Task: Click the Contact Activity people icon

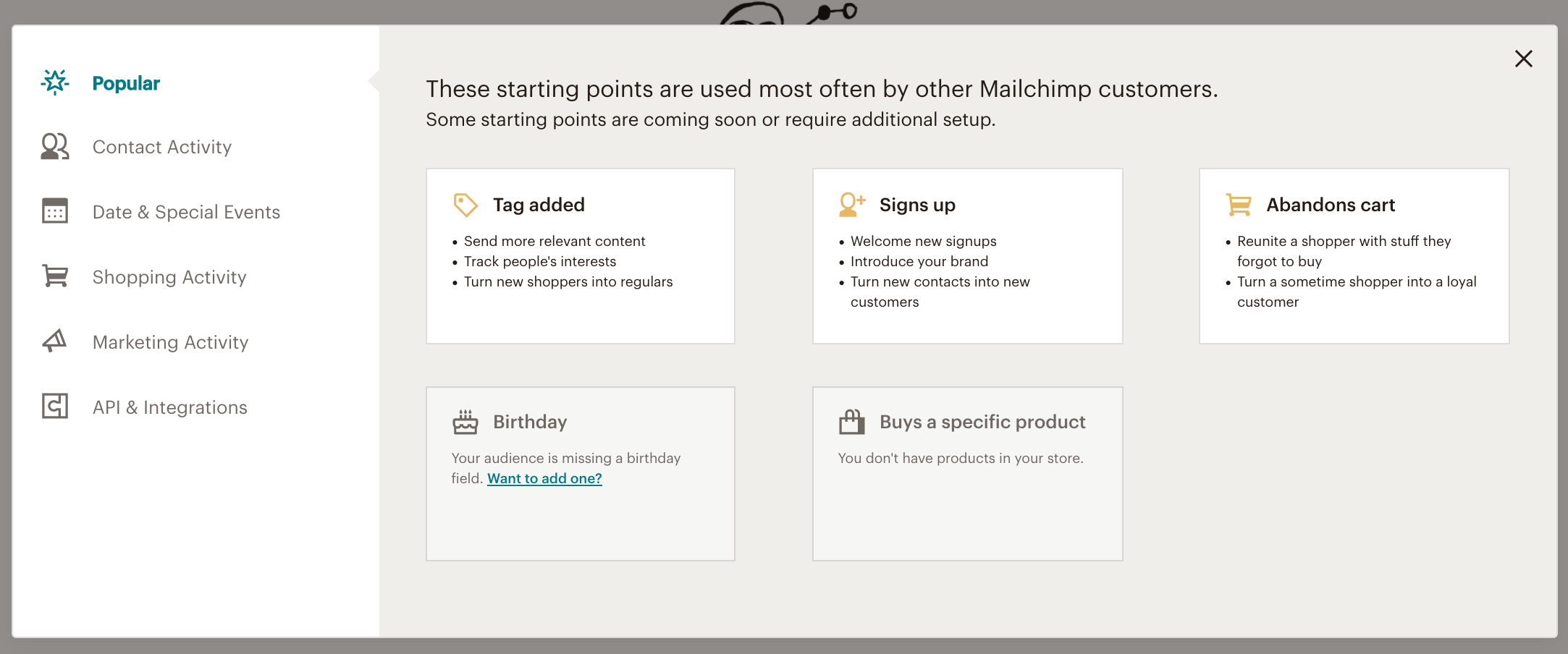Action: 55,147
